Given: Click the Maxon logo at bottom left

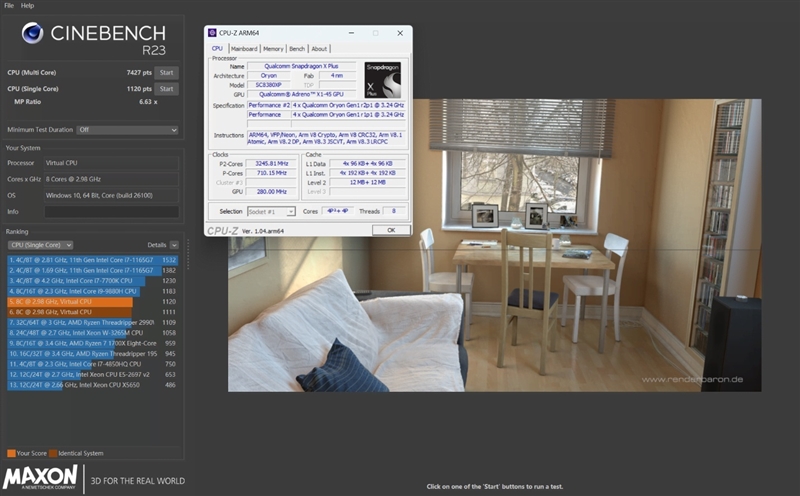Looking at the screenshot, I should 40,478.
